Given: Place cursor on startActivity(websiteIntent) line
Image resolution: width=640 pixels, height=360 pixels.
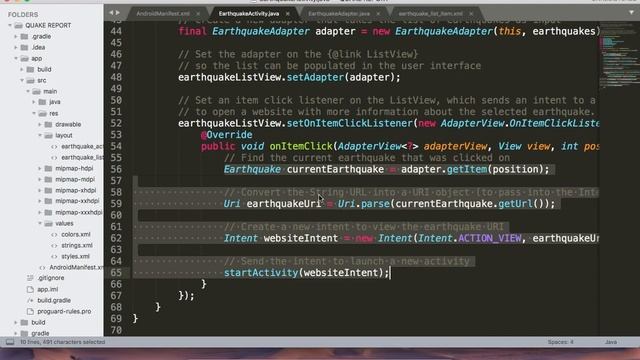Looking at the screenshot, I should coord(306,273).
